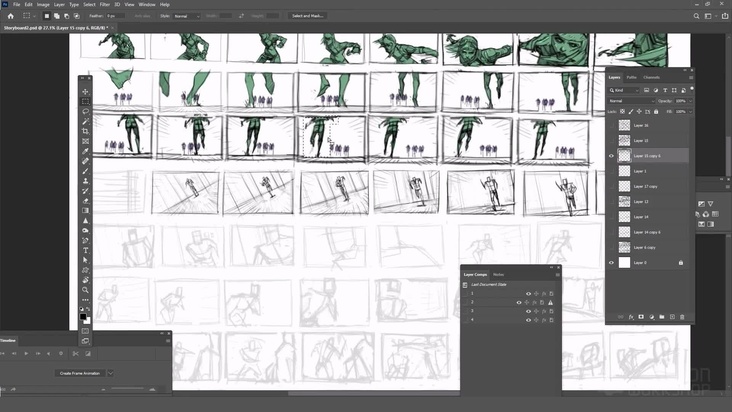Screen dimensions: 732x412
Task: Hide Layer 15 copy 6 visibility
Action: pos(611,156)
